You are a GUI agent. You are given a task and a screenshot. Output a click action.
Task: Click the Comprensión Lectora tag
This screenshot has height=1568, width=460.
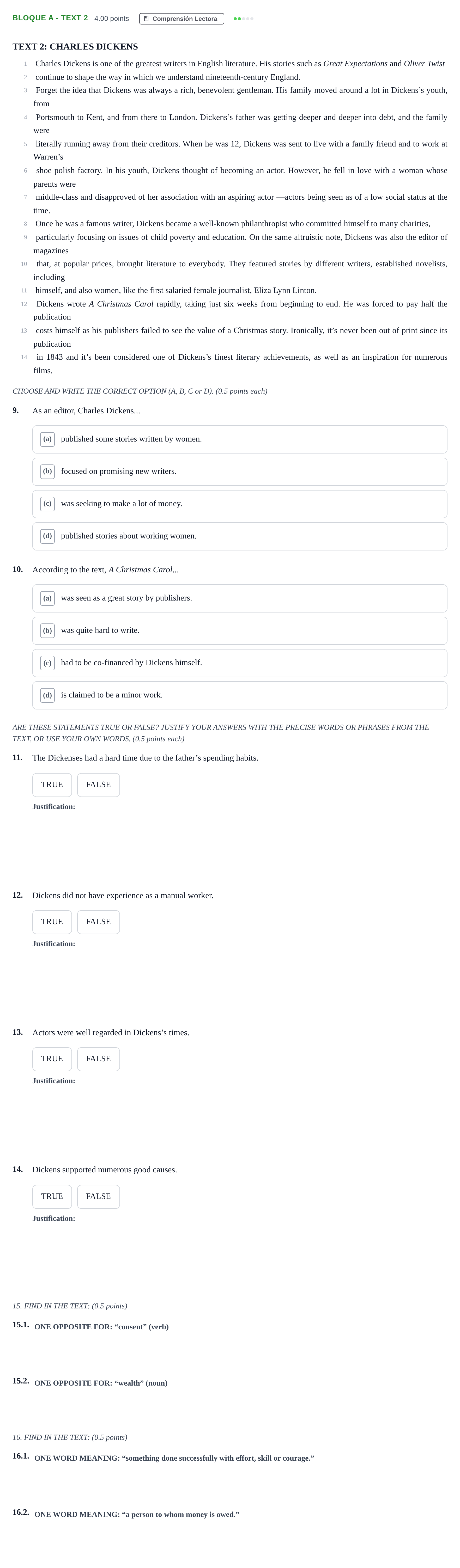click(181, 19)
